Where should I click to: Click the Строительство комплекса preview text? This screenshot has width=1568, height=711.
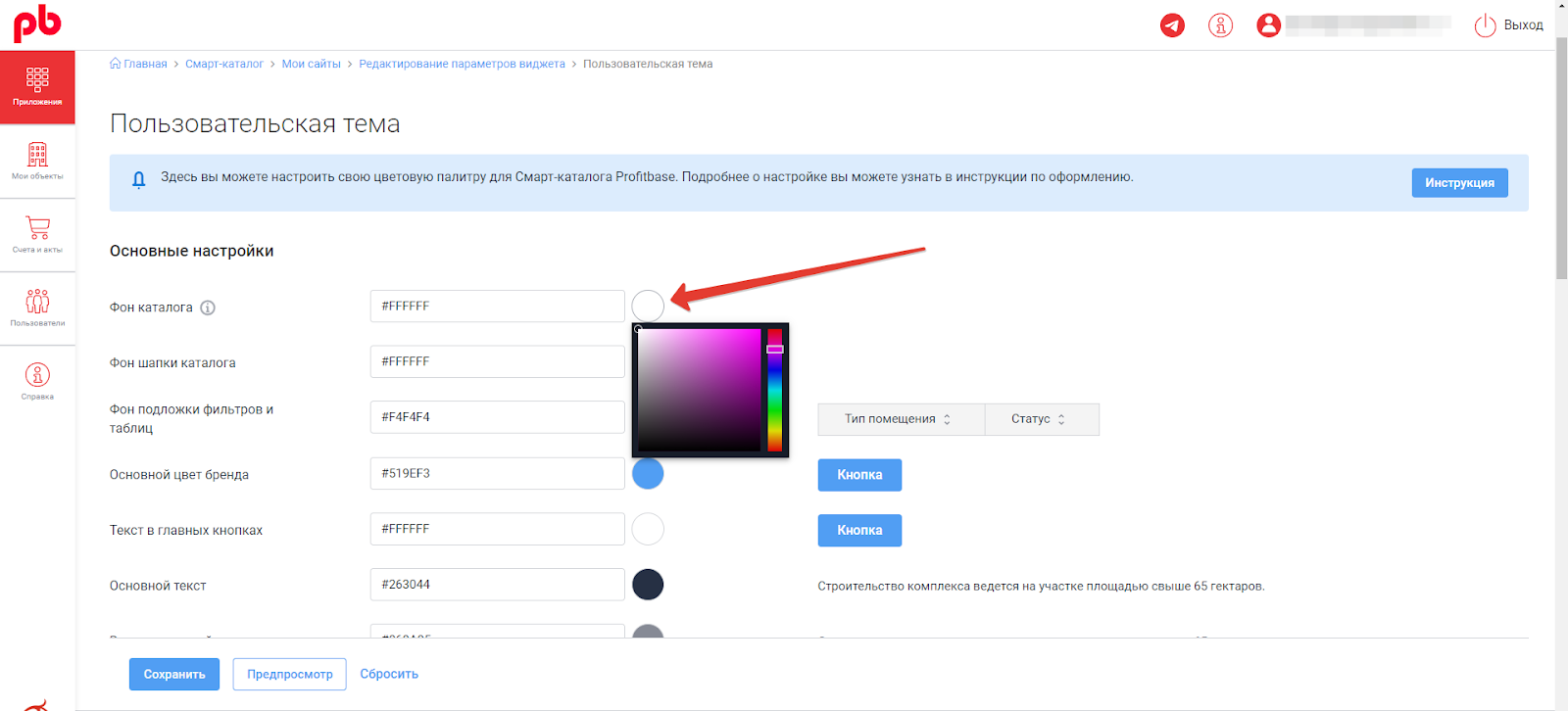click(x=1041, y=587)
